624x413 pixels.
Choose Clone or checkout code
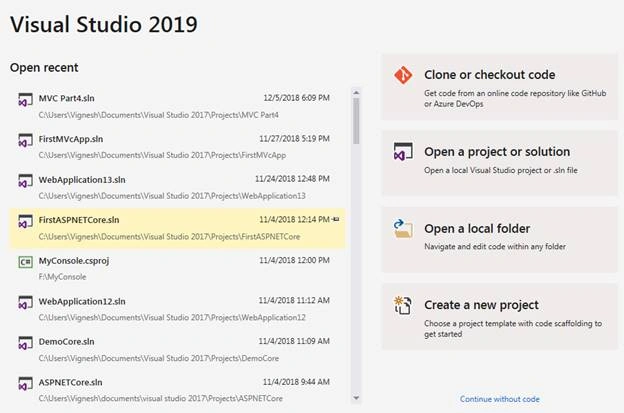500,87
